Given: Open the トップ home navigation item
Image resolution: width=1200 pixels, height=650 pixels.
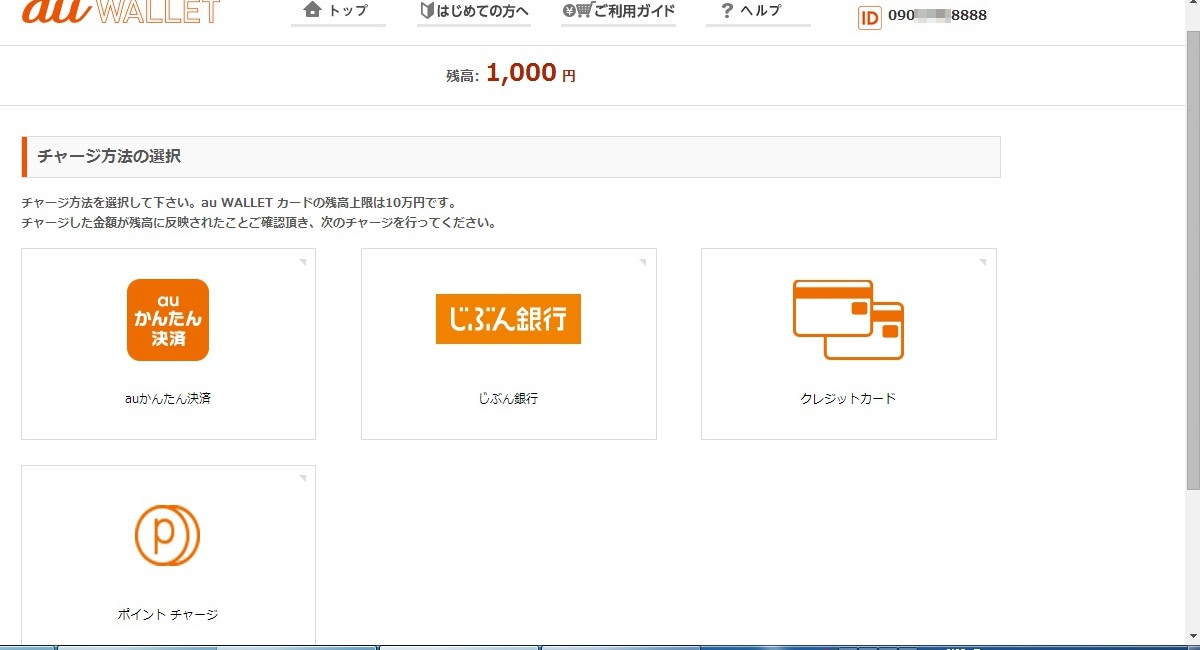Looking at the screenshot, I should pos(338,12).
